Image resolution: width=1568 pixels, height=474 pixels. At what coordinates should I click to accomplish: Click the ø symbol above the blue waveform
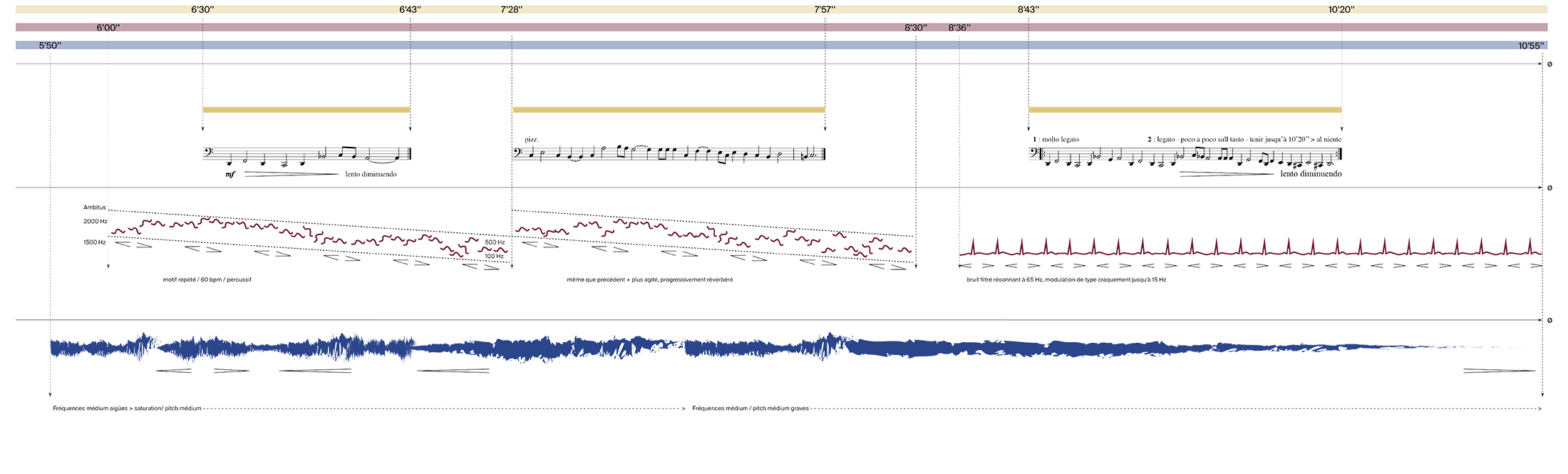pyautogui.click(x=1549, y=321)
